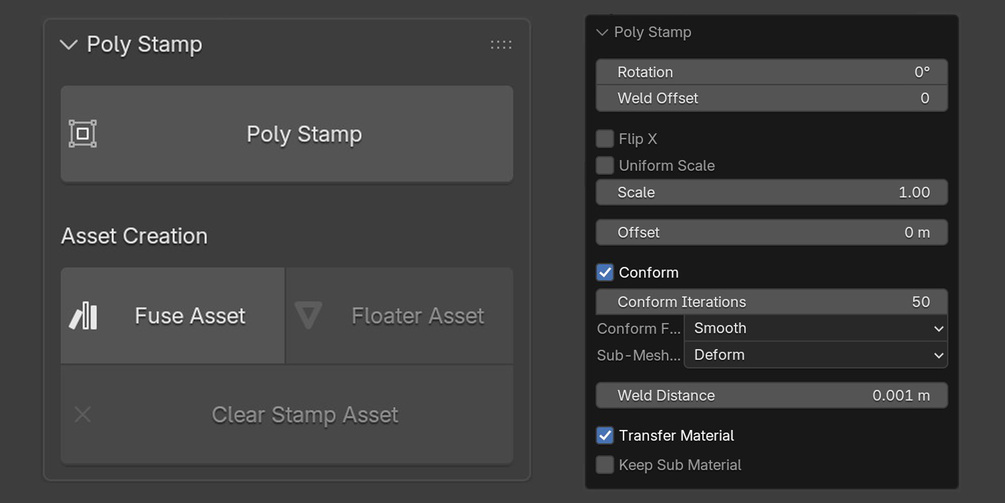Click the Floater Asset triangle icon
1005x503 pixels.
pyautogui.click(x=308, y=316)
